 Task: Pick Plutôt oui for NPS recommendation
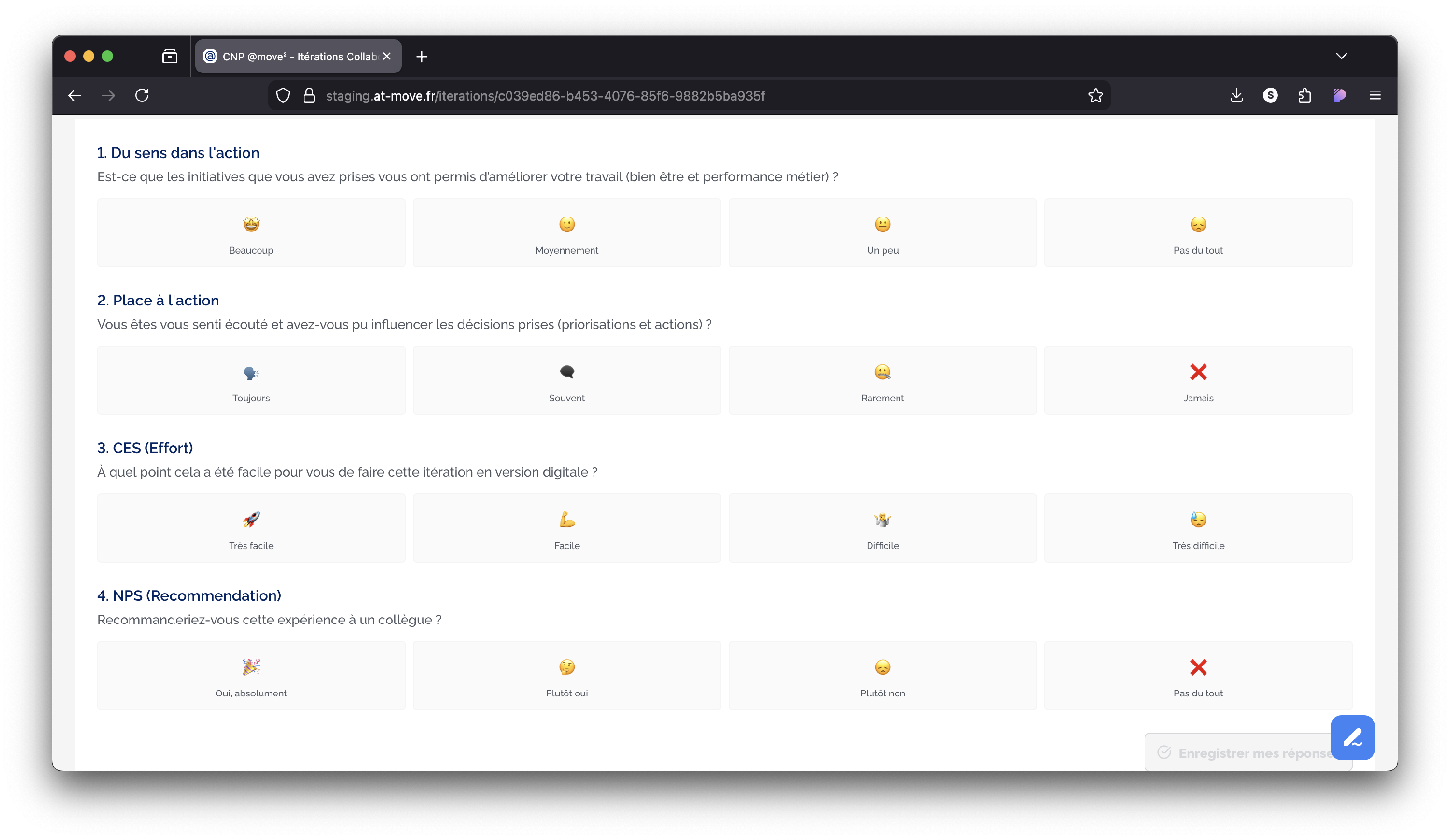[566, 676]
